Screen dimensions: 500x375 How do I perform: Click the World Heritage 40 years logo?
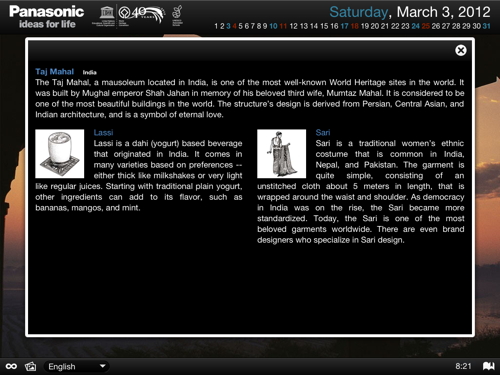coord(141,16)
